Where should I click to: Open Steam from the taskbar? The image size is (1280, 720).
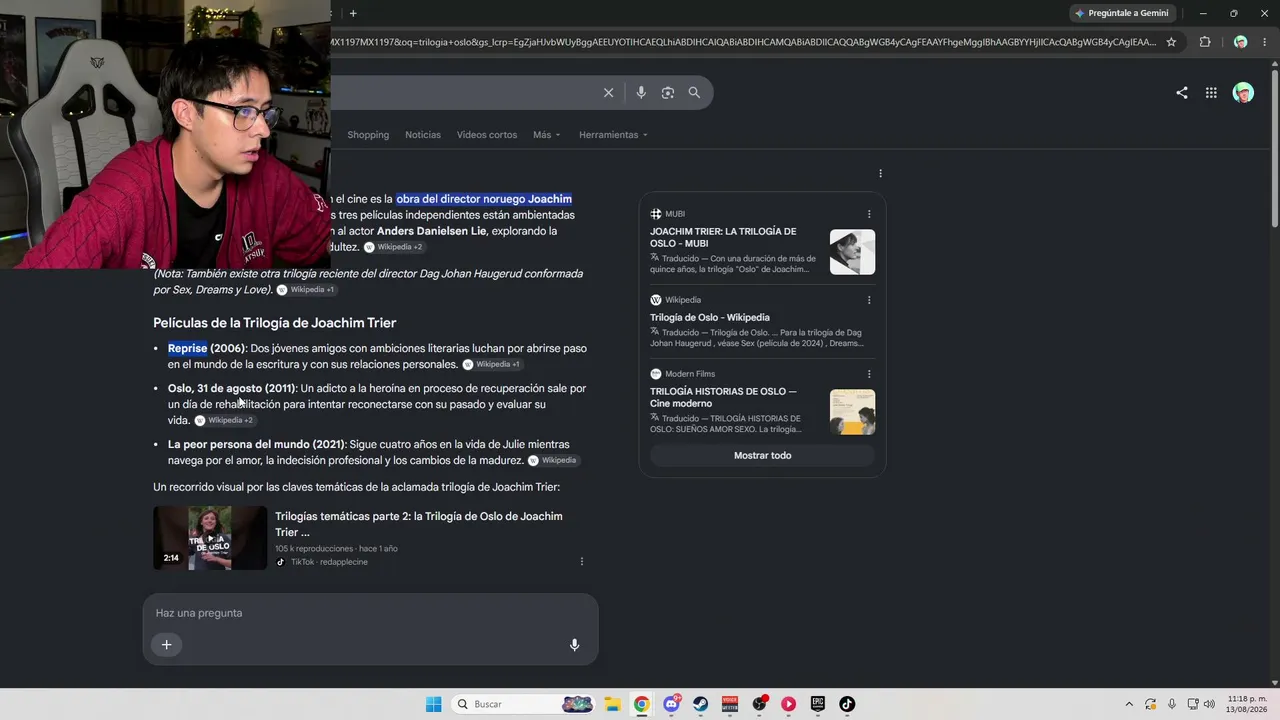700,704
